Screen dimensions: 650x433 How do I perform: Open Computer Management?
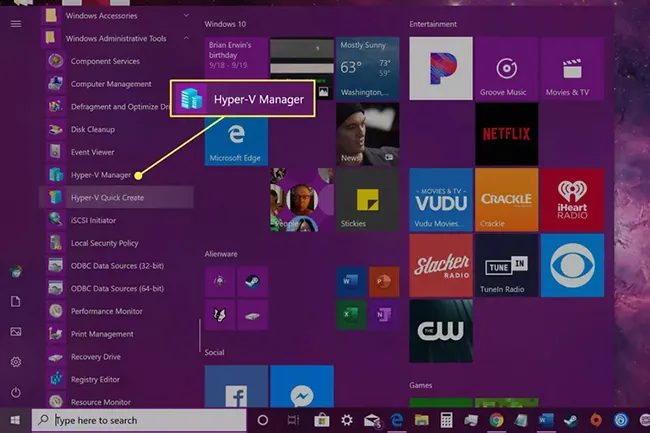116,84
